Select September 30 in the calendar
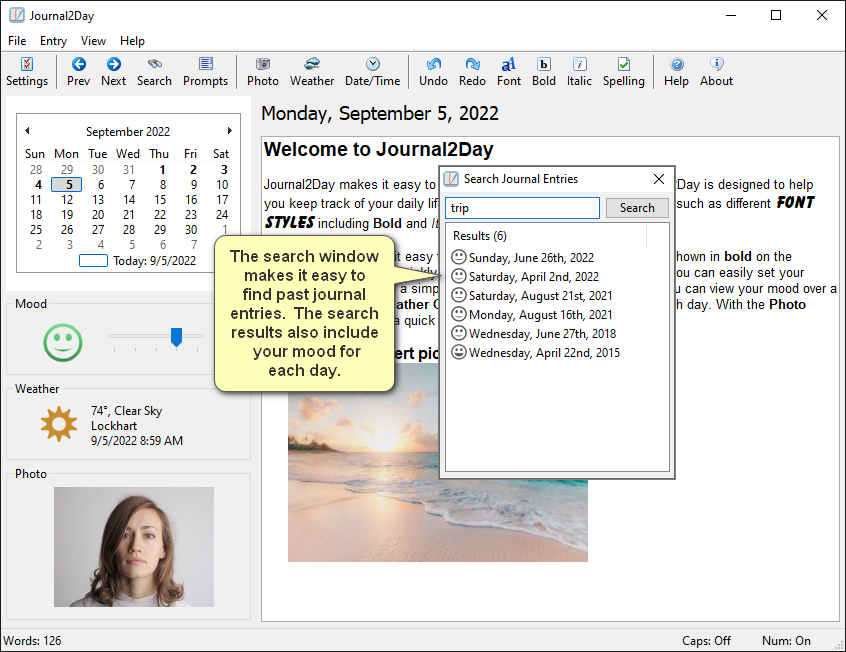 pos(191,230)
